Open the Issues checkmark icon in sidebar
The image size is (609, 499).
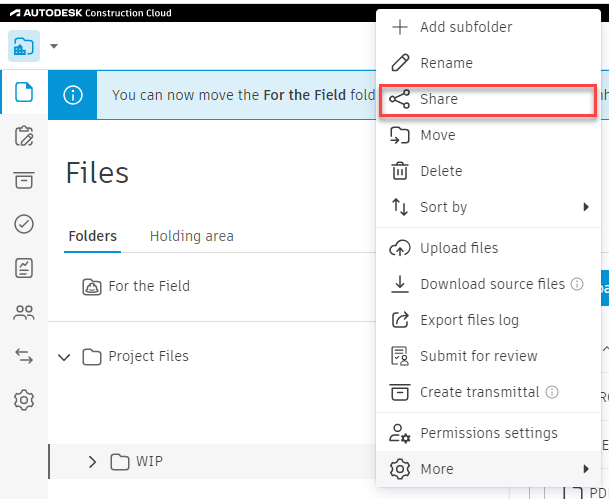point(24,224)
